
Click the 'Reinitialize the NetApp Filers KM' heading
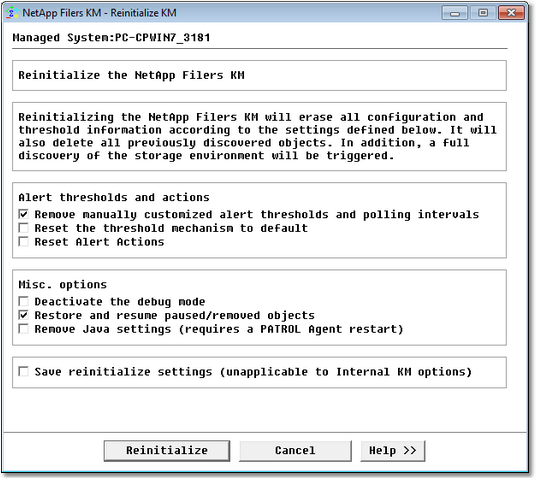[x=131, y=75]
